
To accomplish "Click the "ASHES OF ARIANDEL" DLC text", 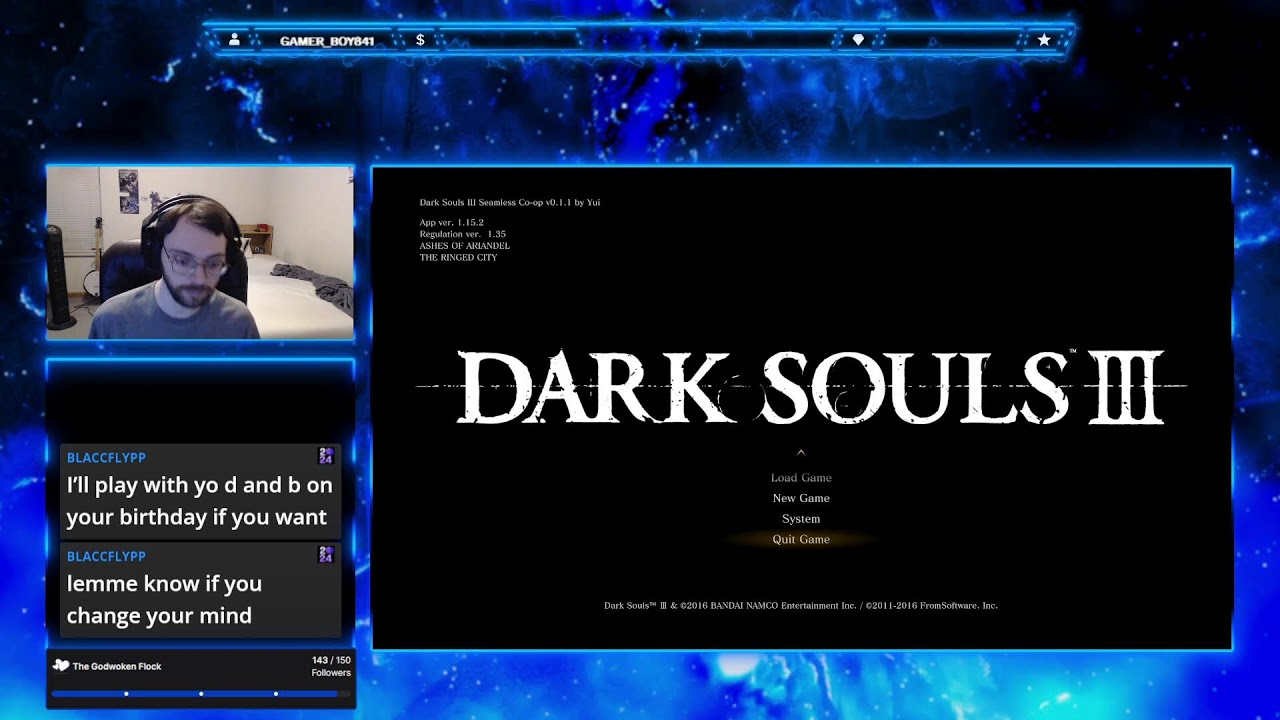I will (x=465, y=246).
